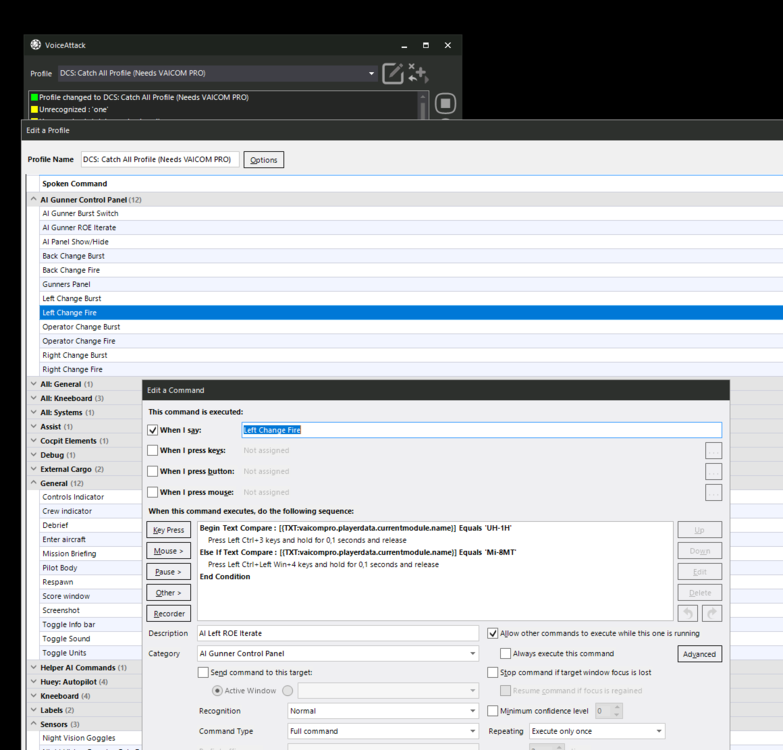
Task: Check 'Stop command if target window focus is lost'
Action: tap(493, 673)
